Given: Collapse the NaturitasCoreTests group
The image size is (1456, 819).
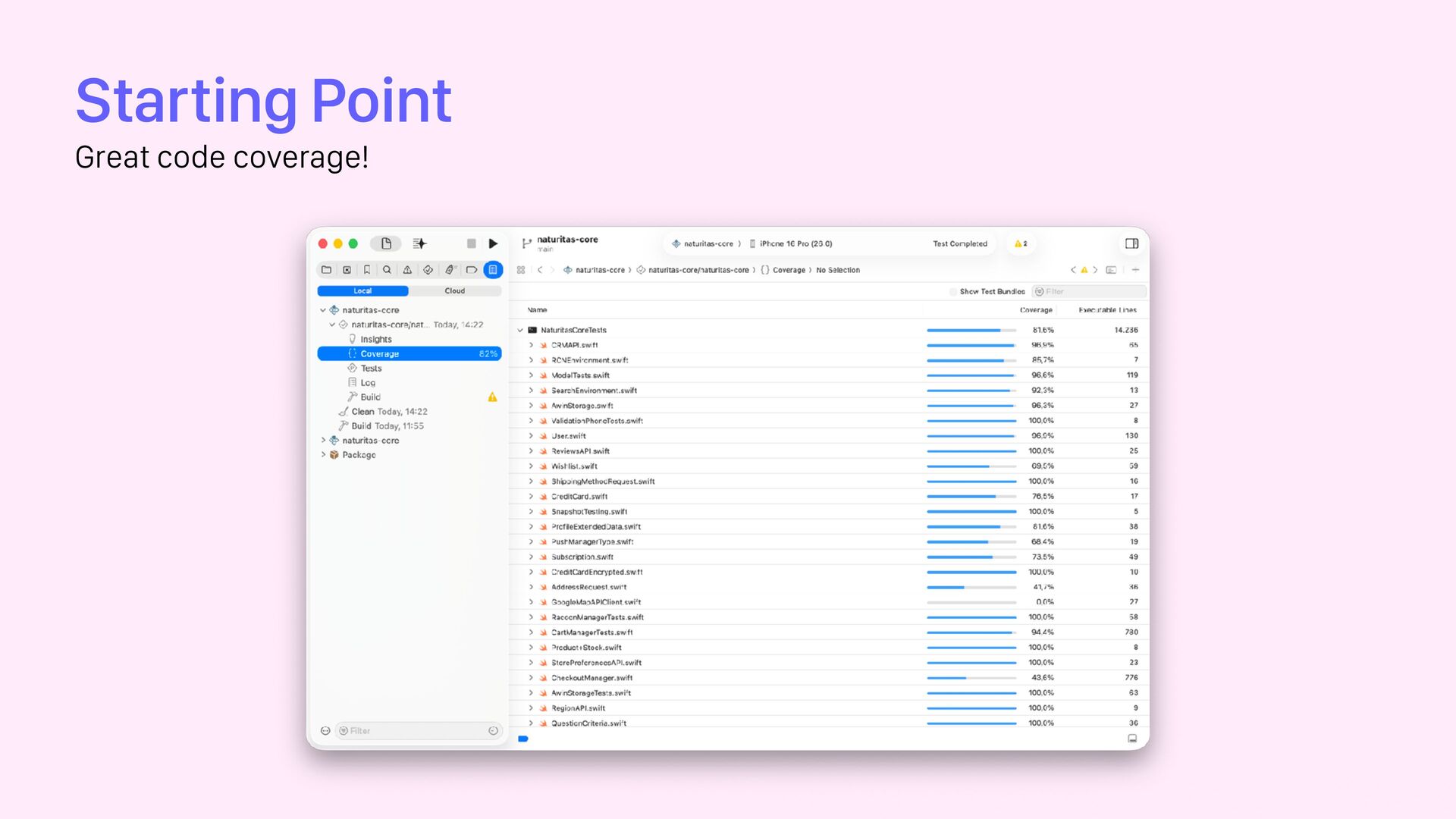Looking at the screenshot, I should (x=520, y=331).
